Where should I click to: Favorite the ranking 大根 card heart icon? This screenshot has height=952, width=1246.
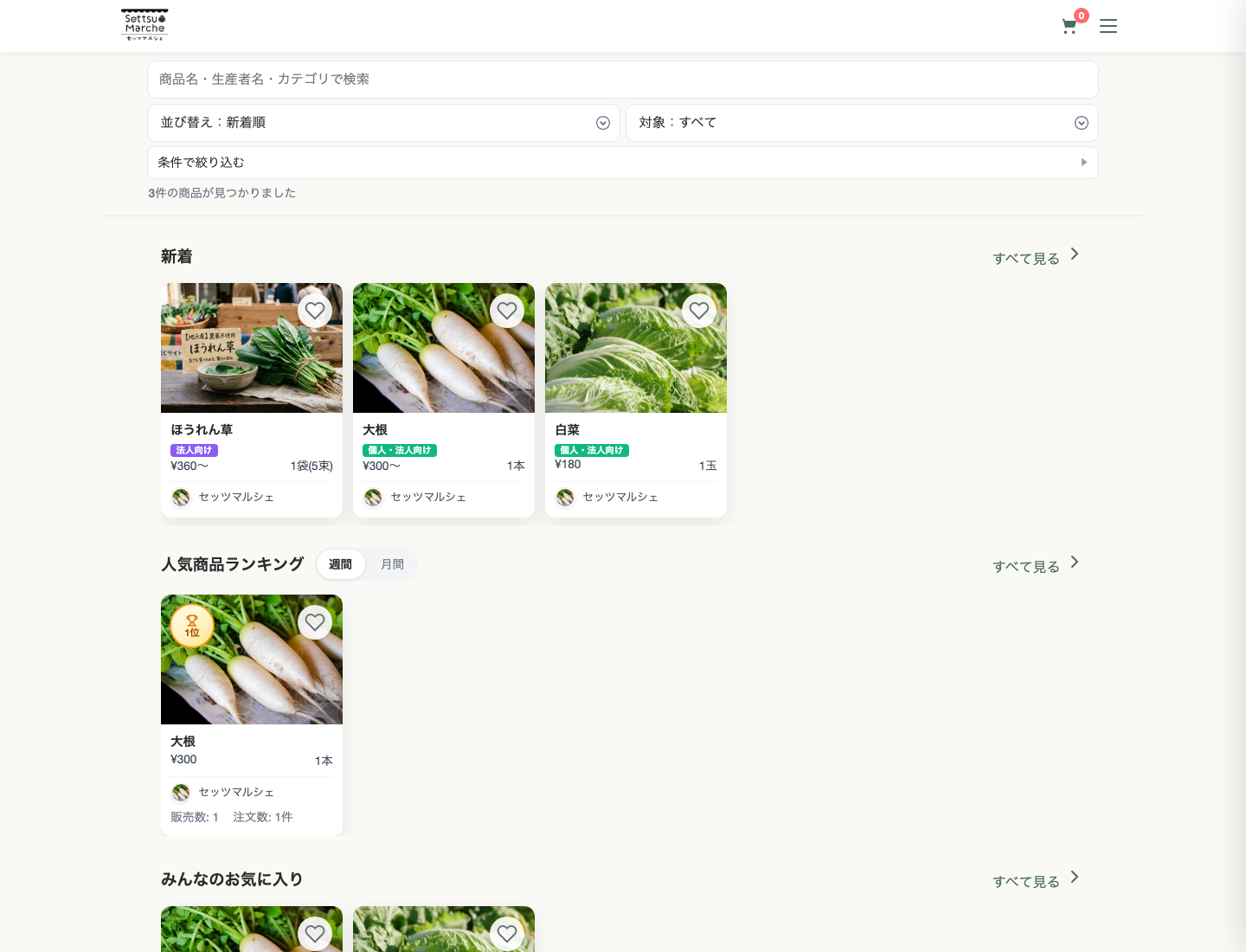[315, 622]
